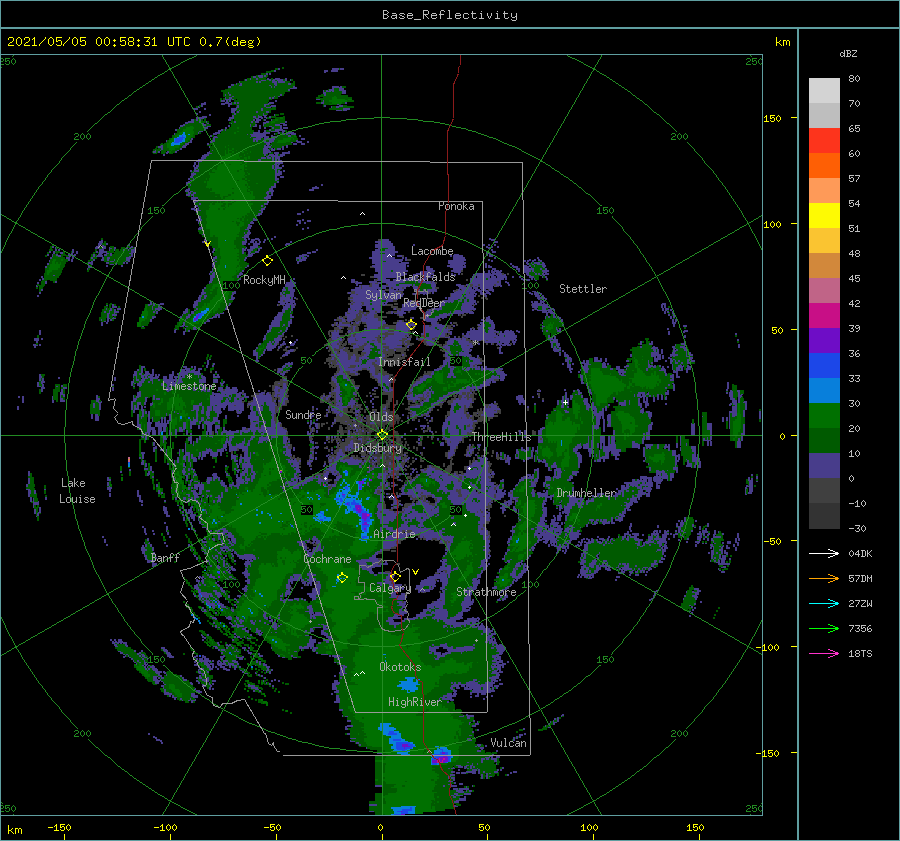Click the 2021/05/05 00:58:31 UTC timestamp
The width and height of the screenshot is (900, 841).
tap(99, 42)
